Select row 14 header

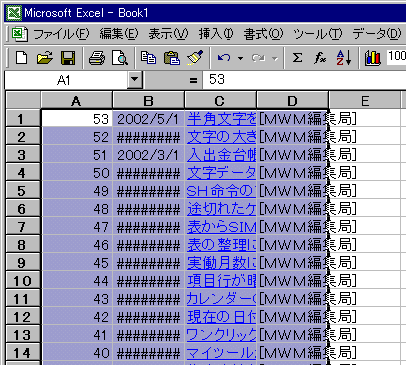point(23,353)
